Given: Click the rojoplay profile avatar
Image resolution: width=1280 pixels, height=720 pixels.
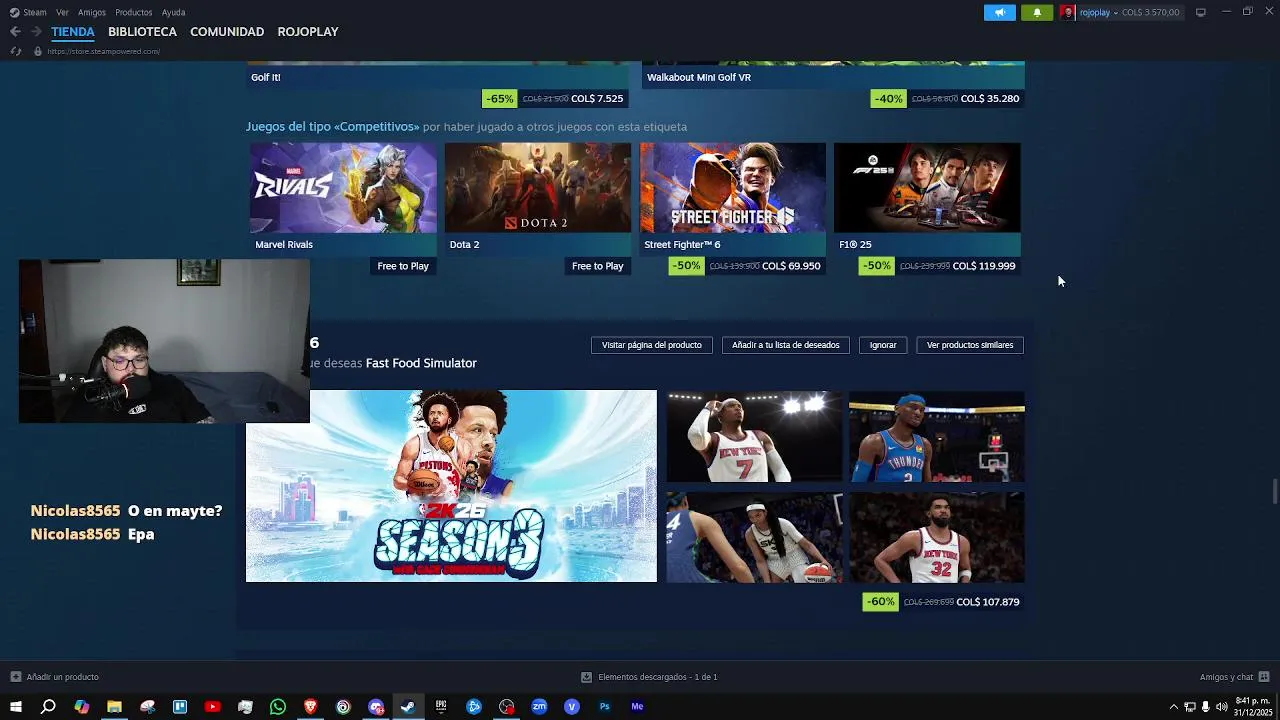Looking at the screenshot, I should click(x=1068, y=12).
